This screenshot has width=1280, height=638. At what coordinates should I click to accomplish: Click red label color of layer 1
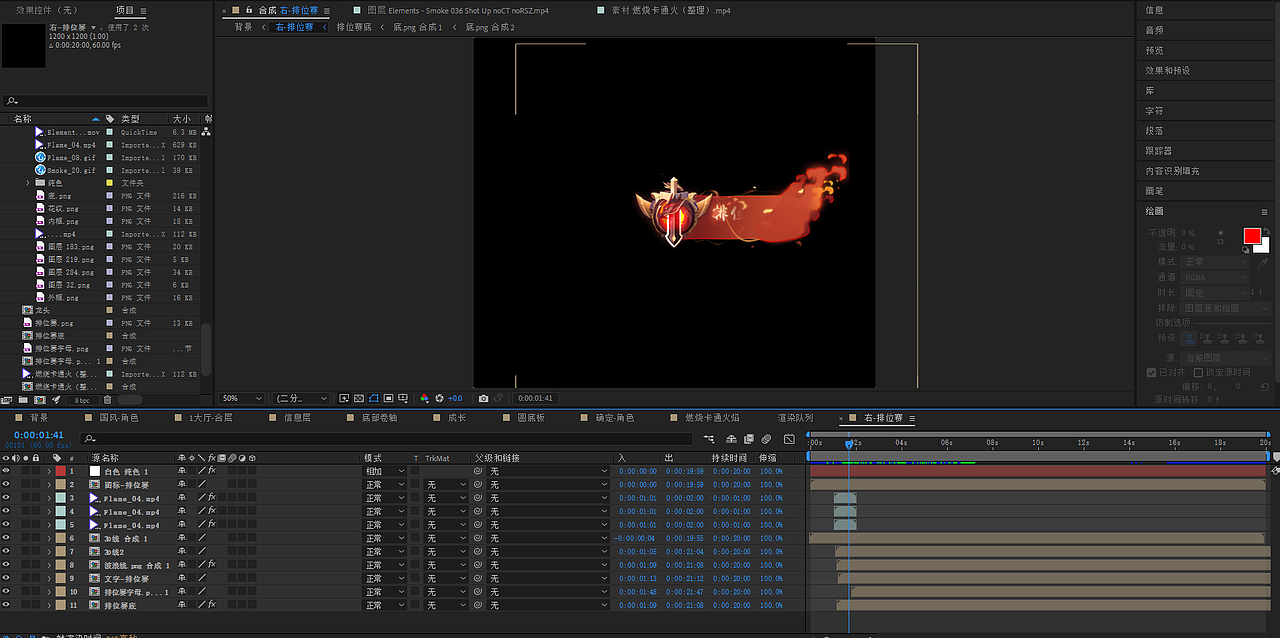[x=60, y=471]
